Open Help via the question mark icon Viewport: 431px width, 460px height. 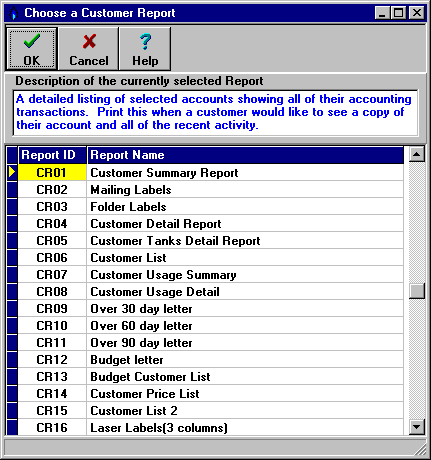[x=145, y=49]
